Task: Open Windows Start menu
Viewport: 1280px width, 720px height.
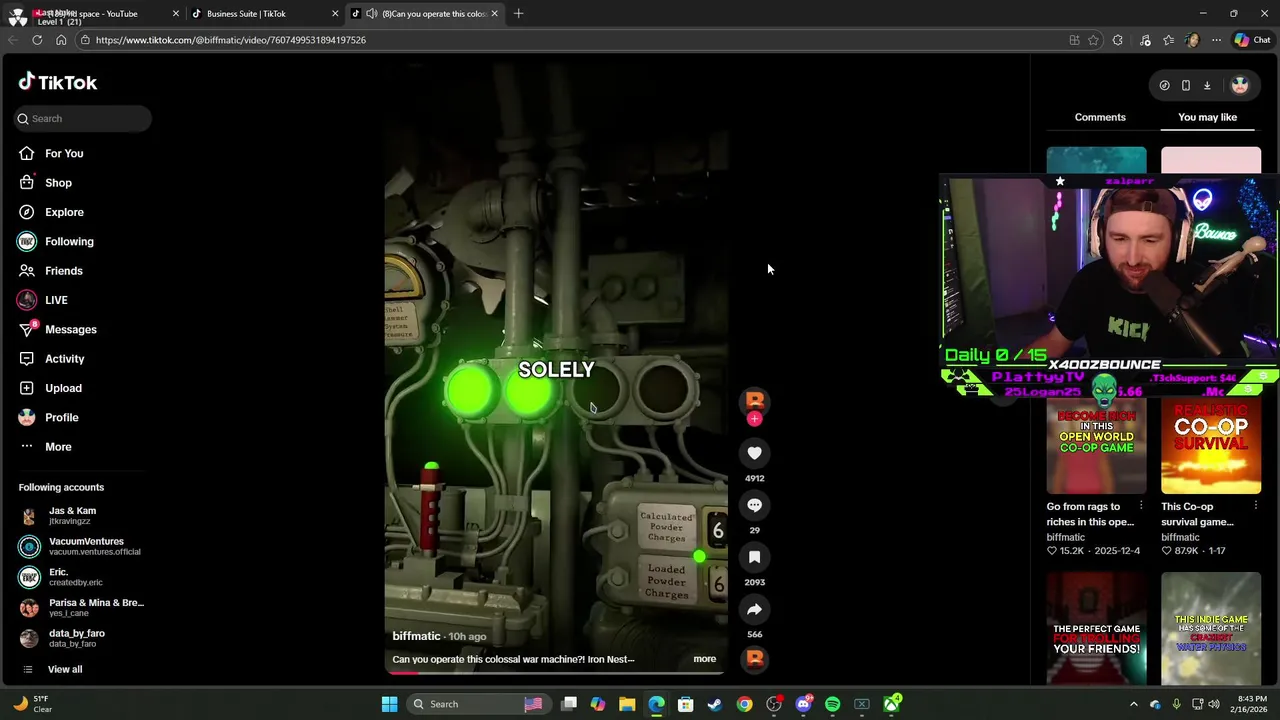Action: click(x=389, y=704)
